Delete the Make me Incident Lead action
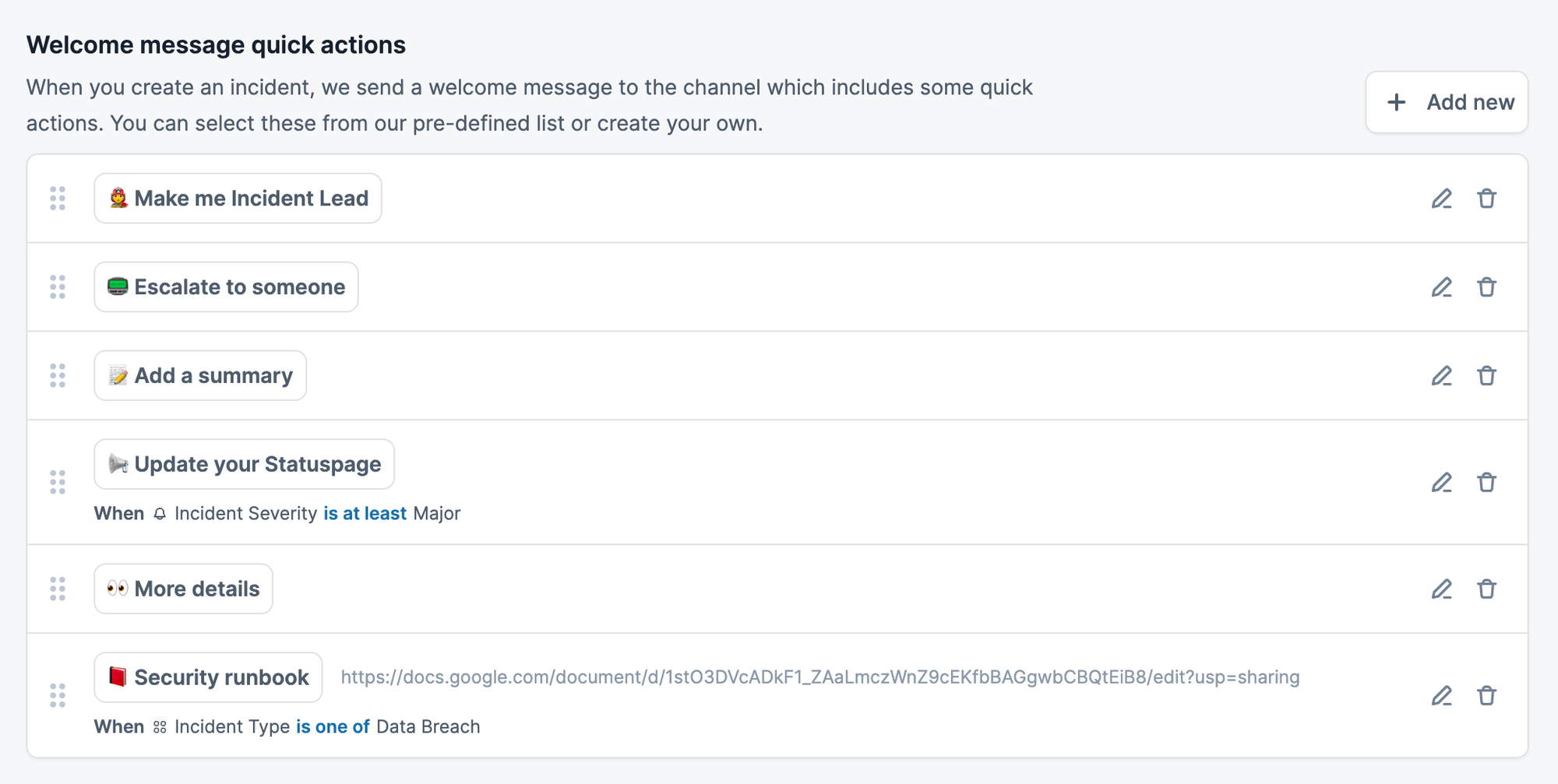This screenshot has height=784, width=1558. 1486,199
